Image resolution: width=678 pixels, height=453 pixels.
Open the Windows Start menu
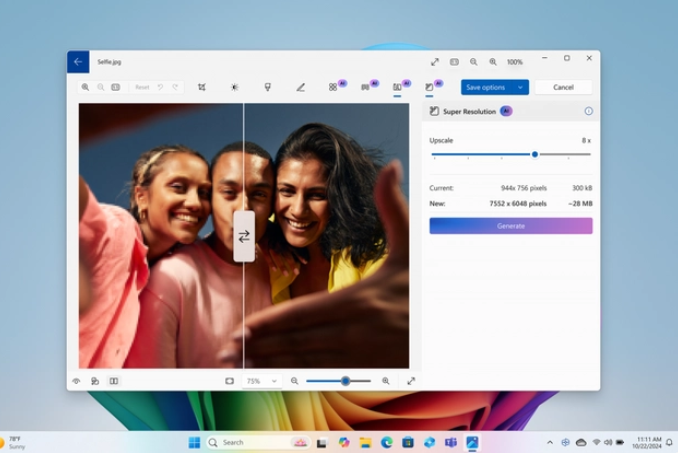(195, 443)
